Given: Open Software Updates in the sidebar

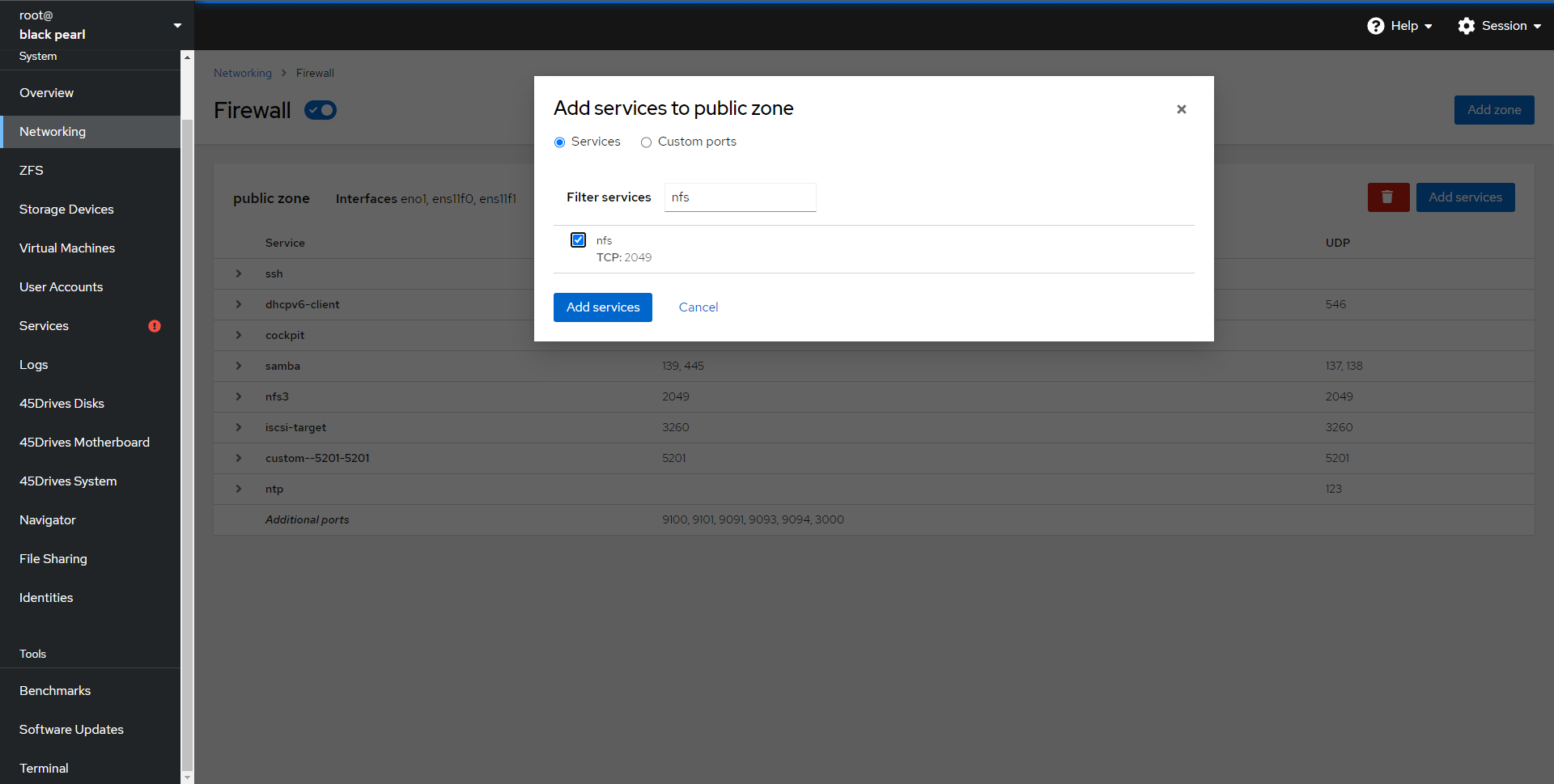Looking at the screenshot, I should point(90,730).
